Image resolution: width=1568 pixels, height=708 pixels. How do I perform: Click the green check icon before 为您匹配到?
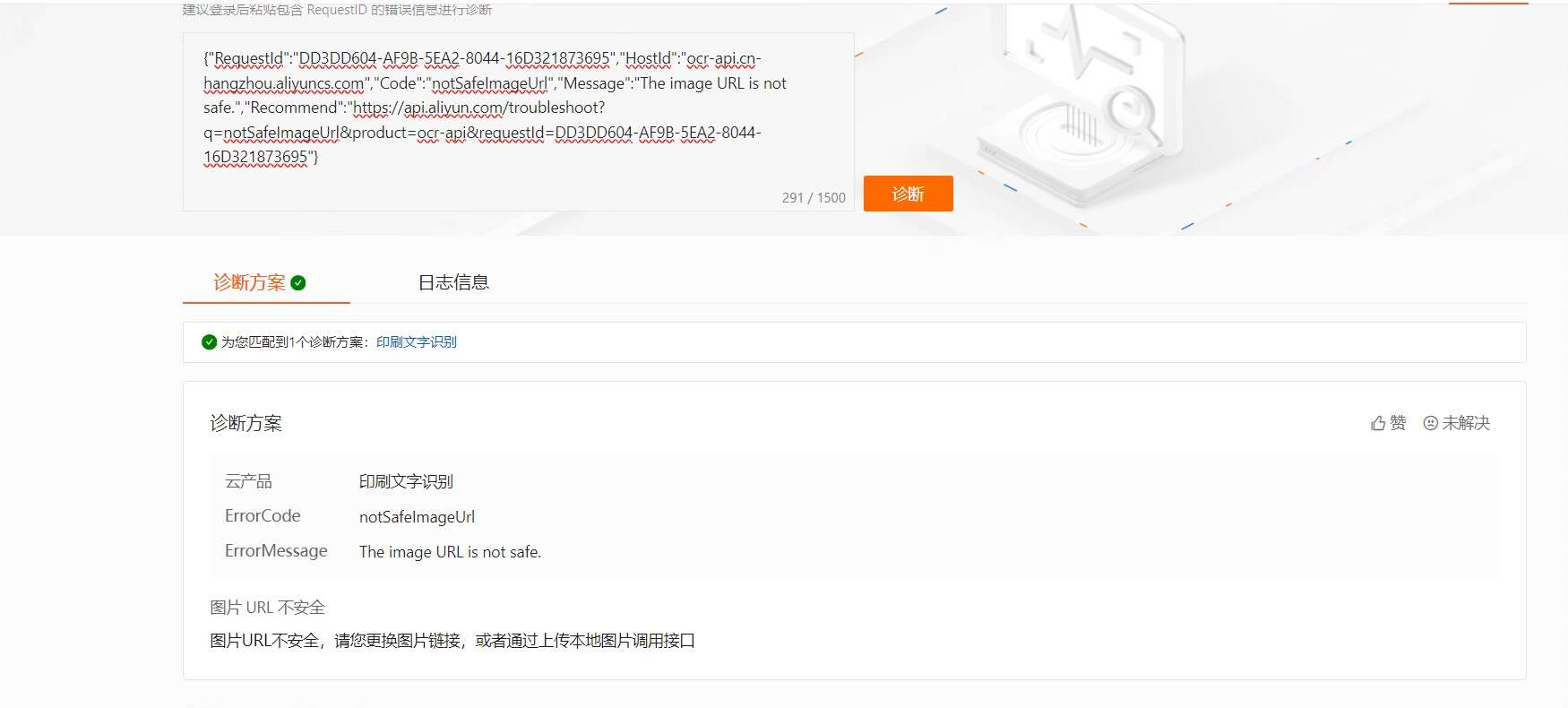coord(210,341)
